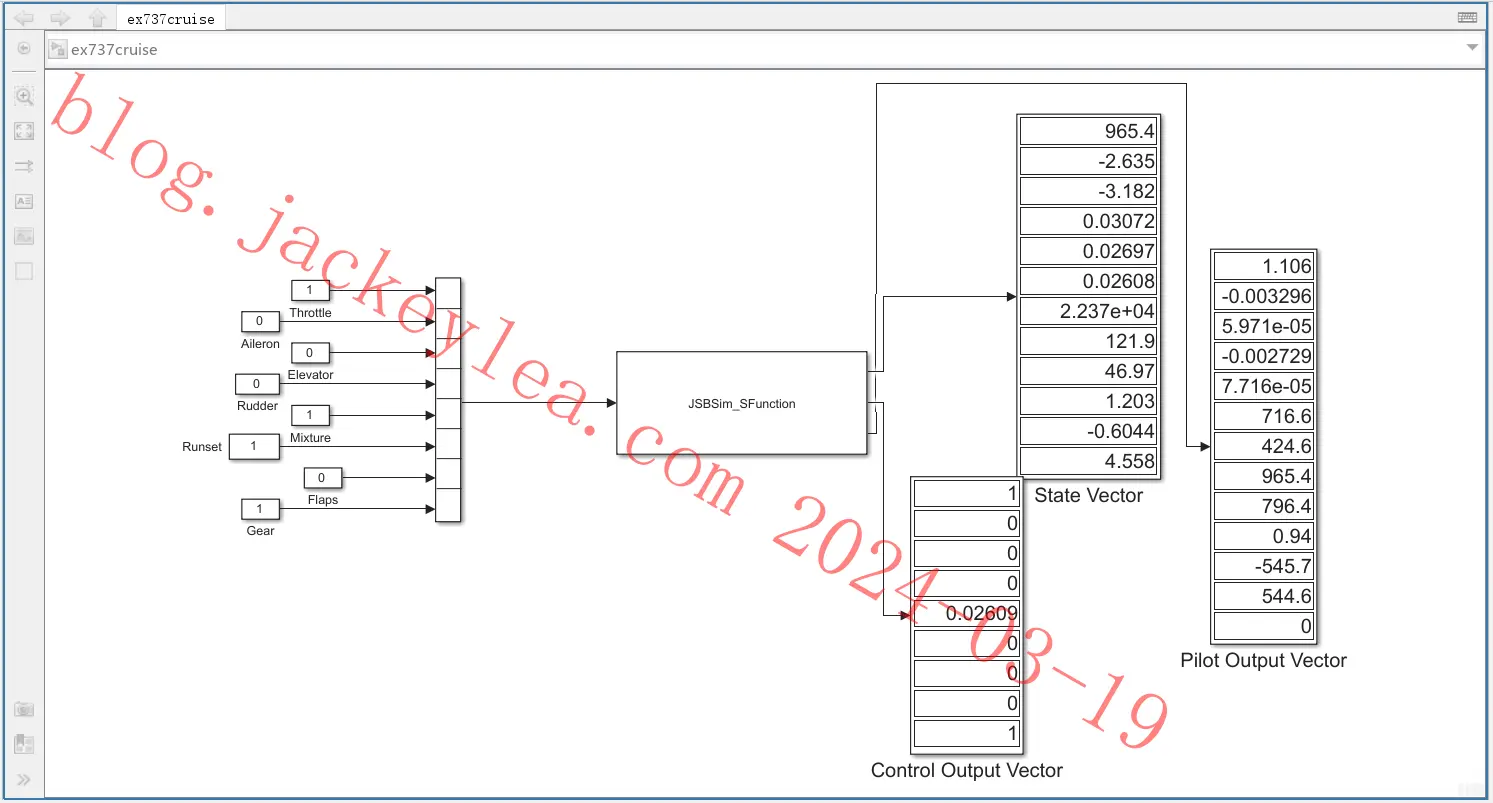Go up to parent with up arrow
This screenshot has height=803, width=1493.
[97, 18]
